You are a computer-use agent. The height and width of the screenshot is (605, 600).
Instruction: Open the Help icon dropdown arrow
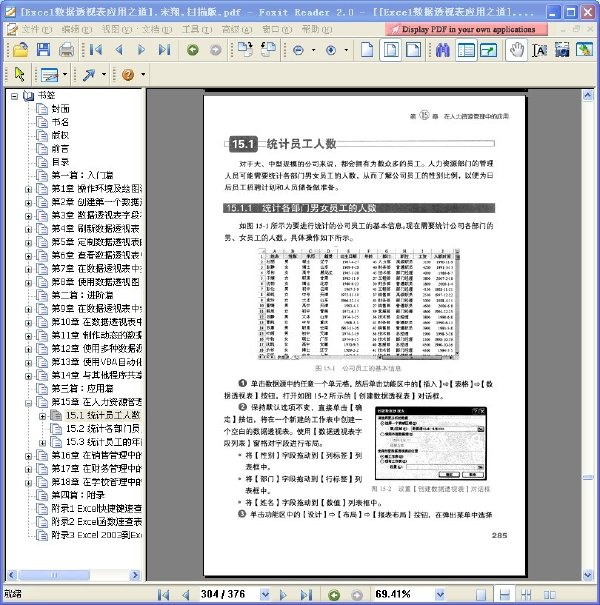tap(143, 74)
